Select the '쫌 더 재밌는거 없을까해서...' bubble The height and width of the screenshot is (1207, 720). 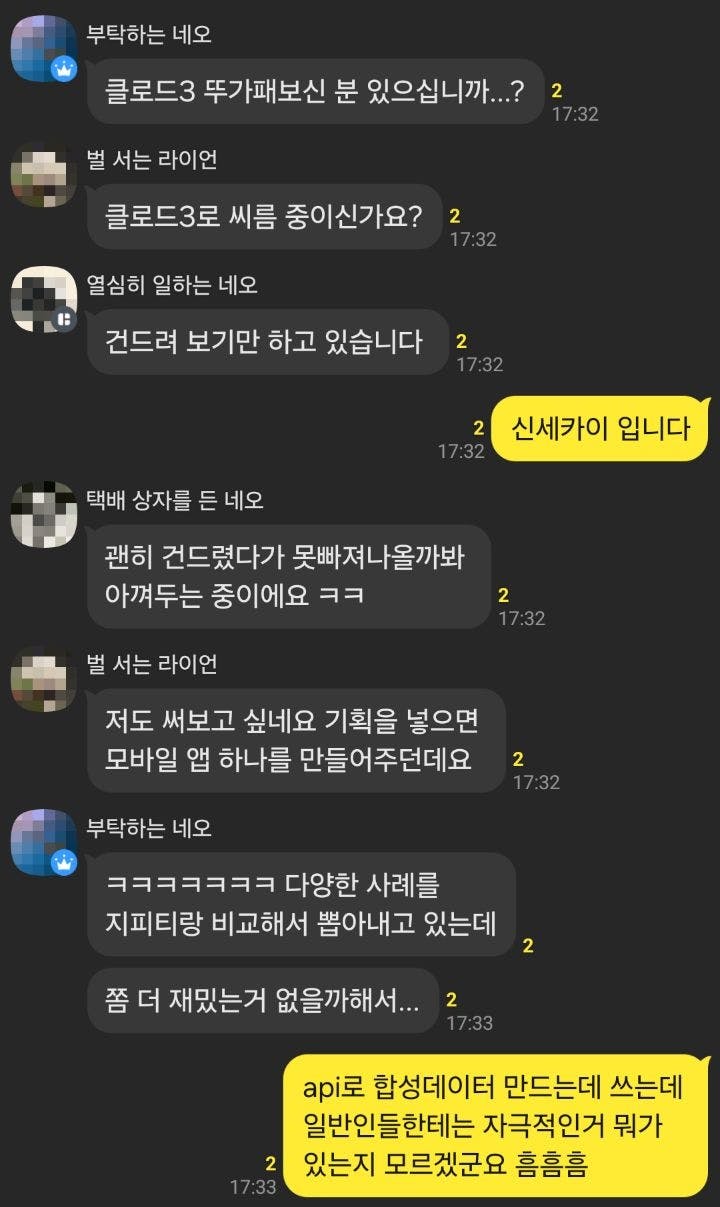click(263, 1000)
